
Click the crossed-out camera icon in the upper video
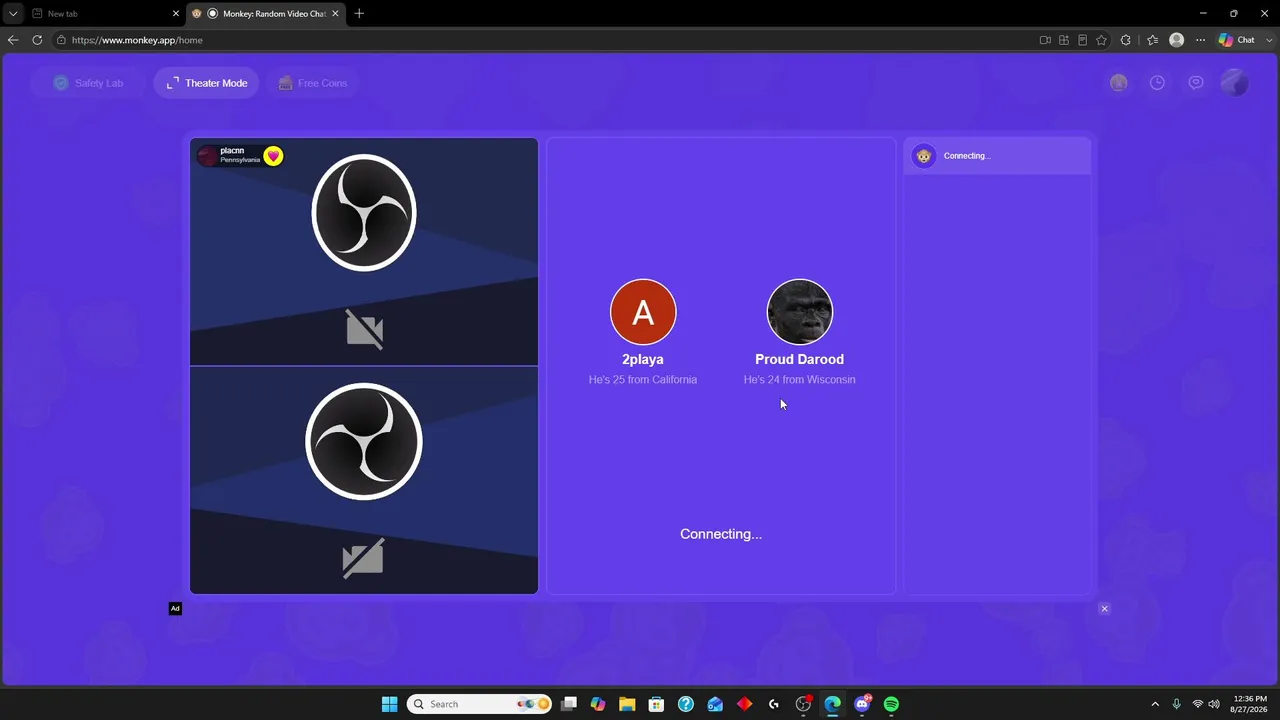(x=364, y=329)
